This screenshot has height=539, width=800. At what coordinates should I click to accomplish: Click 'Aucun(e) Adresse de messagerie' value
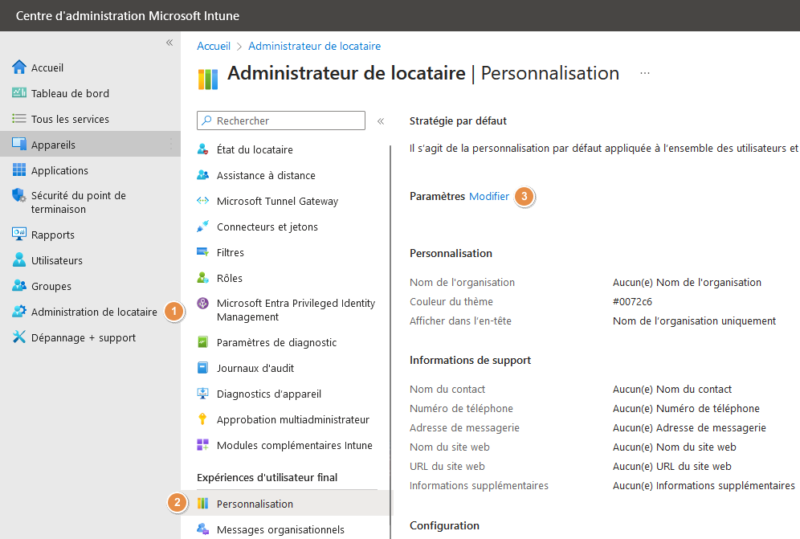(689, 428)
